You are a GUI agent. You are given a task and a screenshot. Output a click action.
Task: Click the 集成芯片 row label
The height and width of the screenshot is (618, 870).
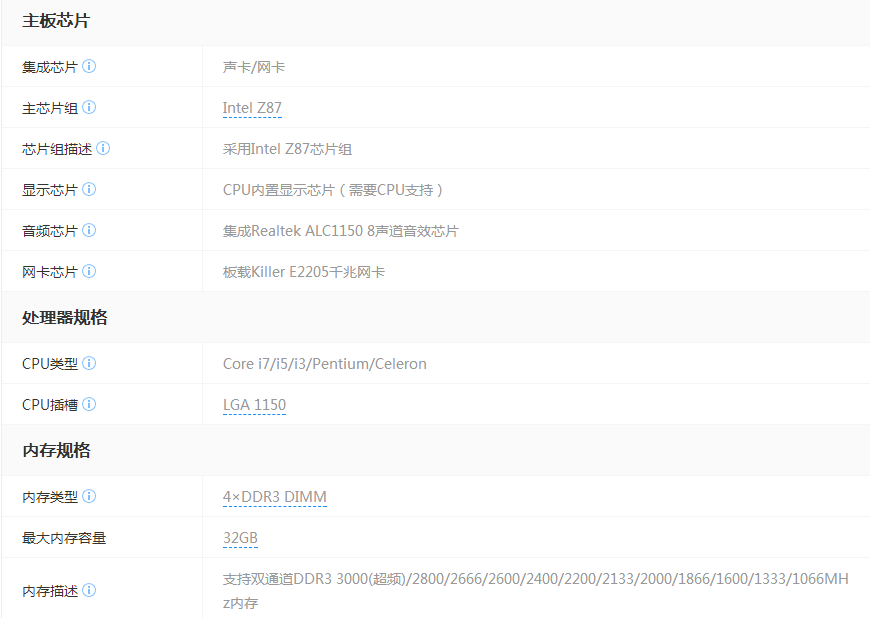[49, 67]
